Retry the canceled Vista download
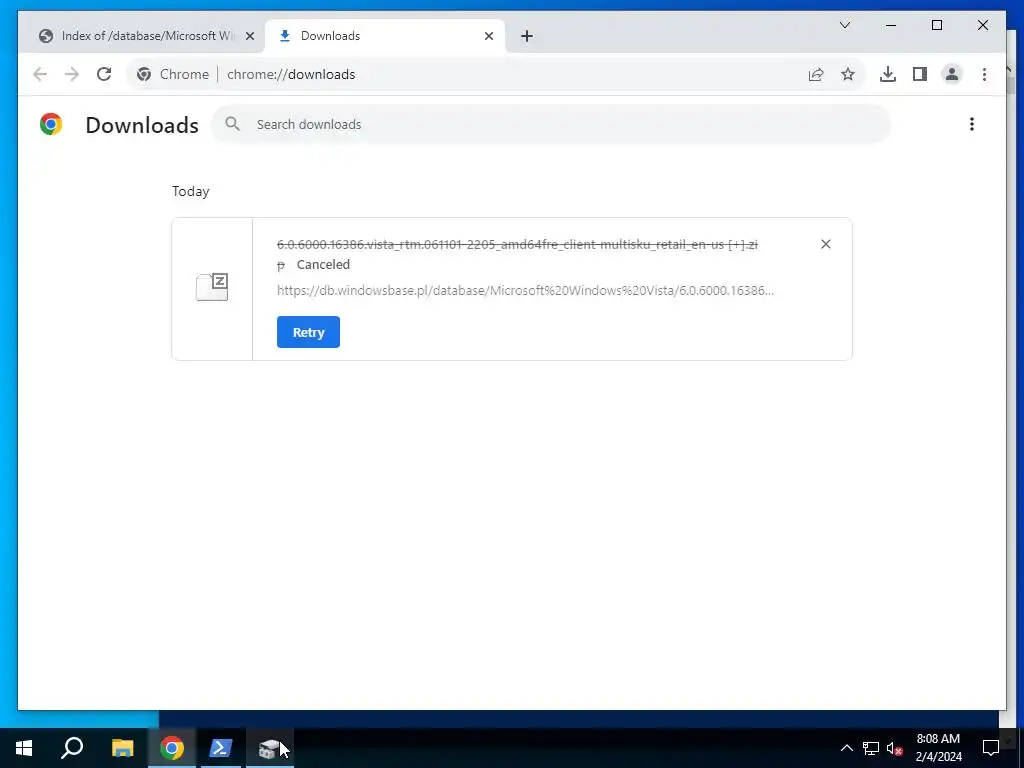Viewport: 1024px width, 768px height. [308, 332]
